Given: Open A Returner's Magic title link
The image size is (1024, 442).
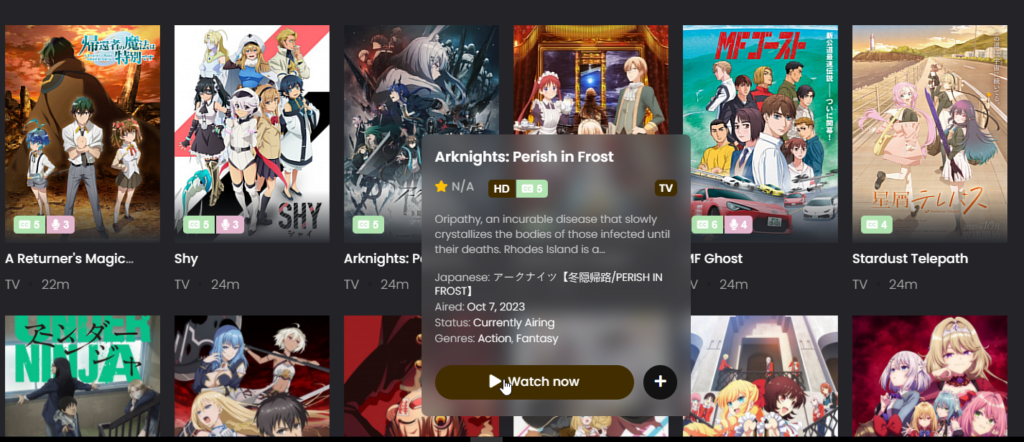Looking at the screenshot, I should pos(69,259).
